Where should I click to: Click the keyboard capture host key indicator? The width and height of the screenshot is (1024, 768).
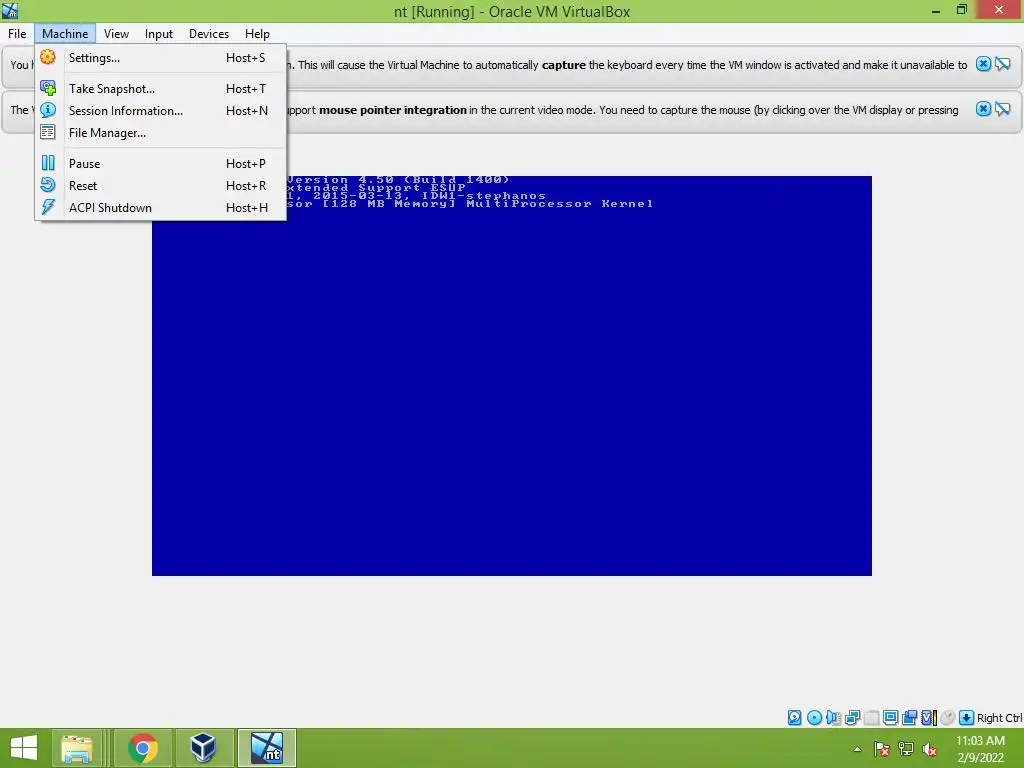[967, 718]
